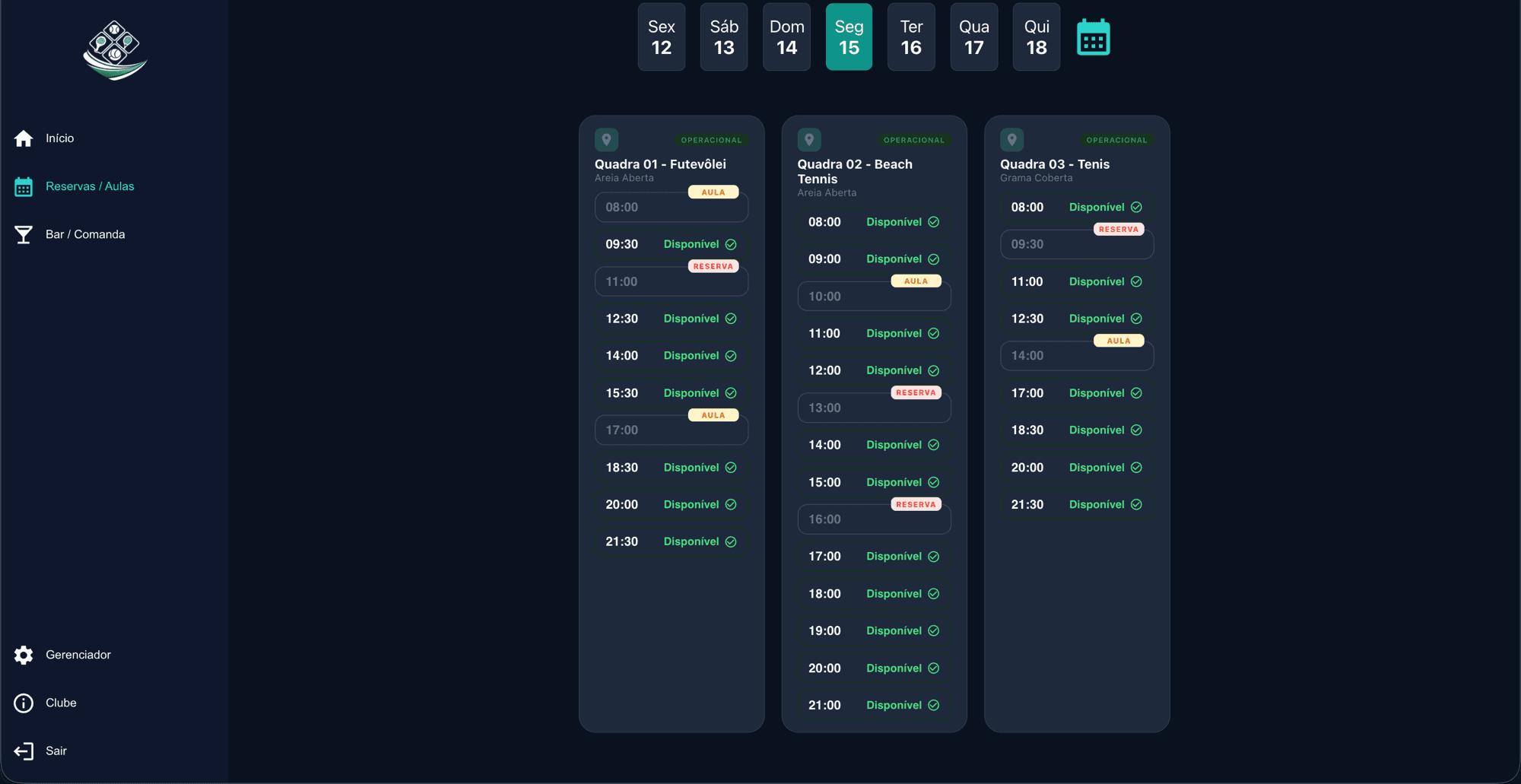Viewport: 1521px width, 784px height.
Task: Click the Gerenciador gear icon
Action: pos(24,655)
